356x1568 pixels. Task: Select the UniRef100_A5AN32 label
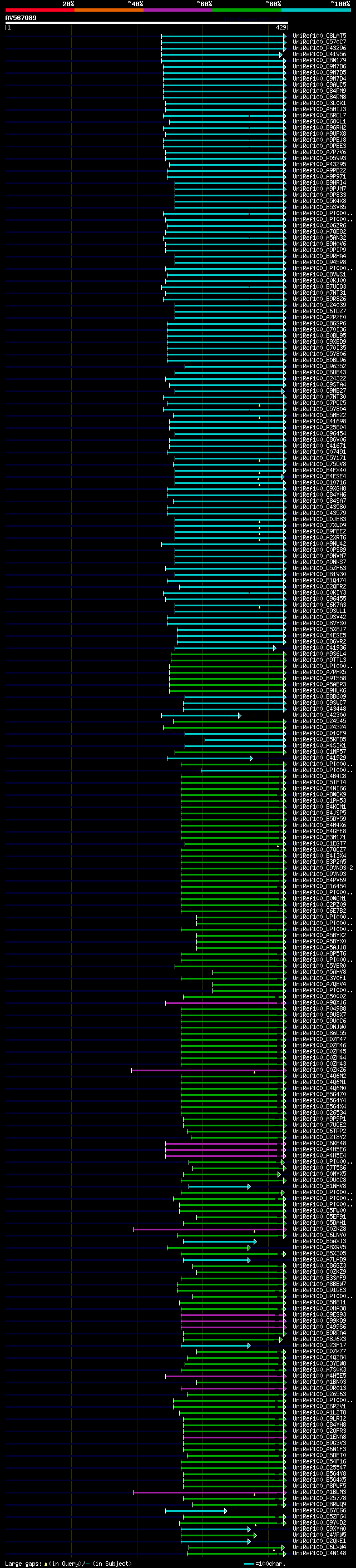[x=319, y=238]
